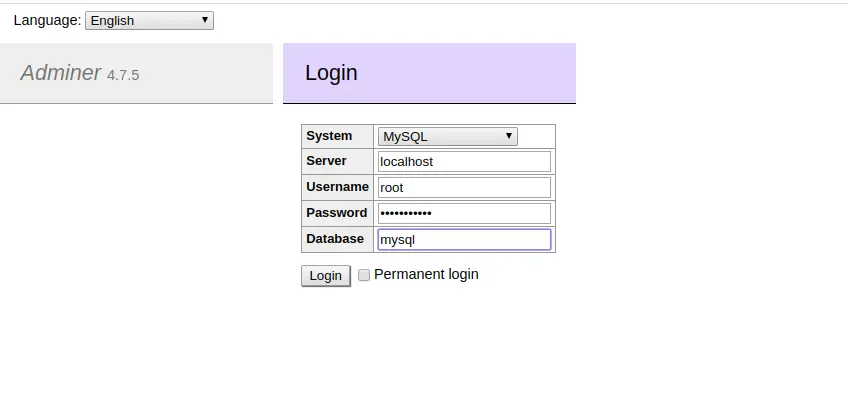Image resolution: width=848 pixels, height=394 pixels.
Task: Click the Server row label
Action: point(326,161)
